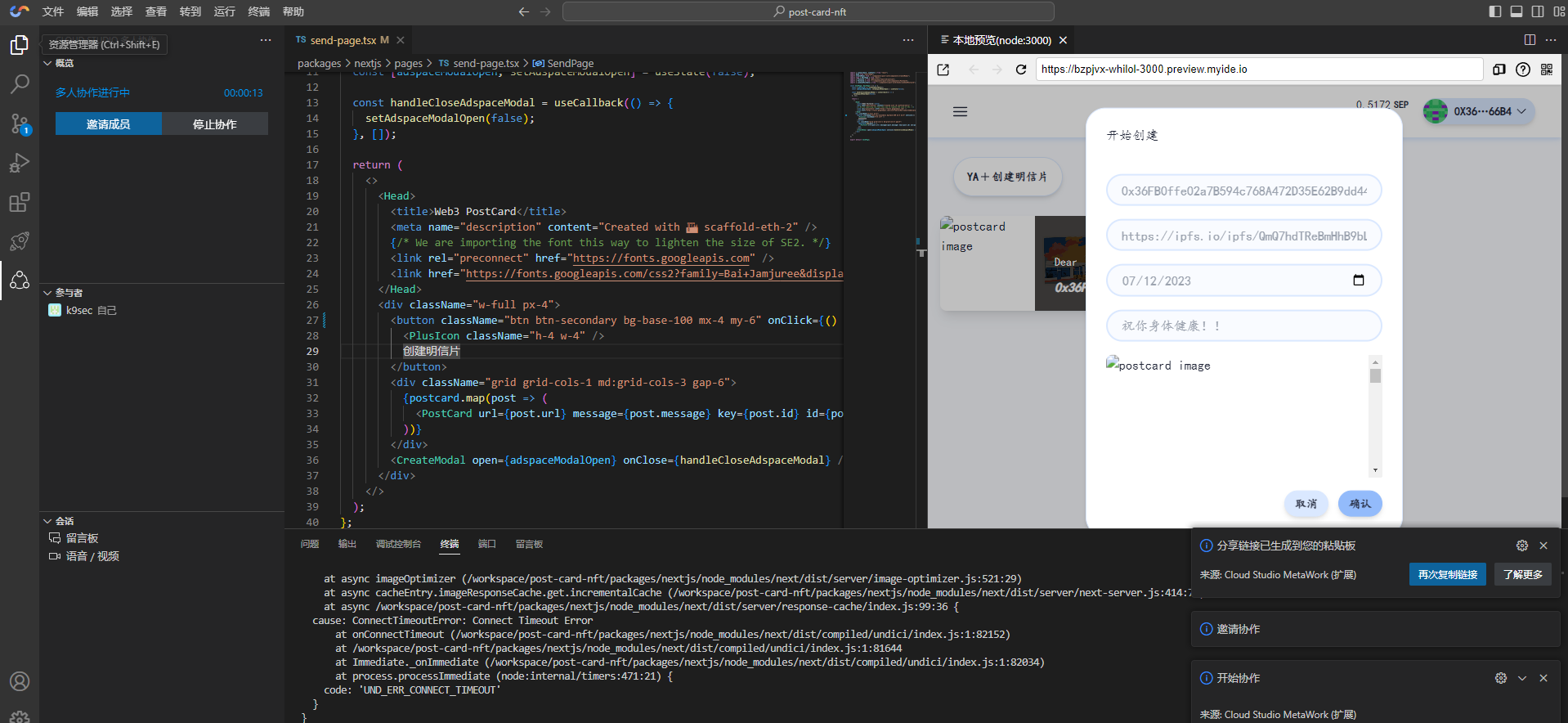Click the postcard image list scrollbar

pos(1375,415)
